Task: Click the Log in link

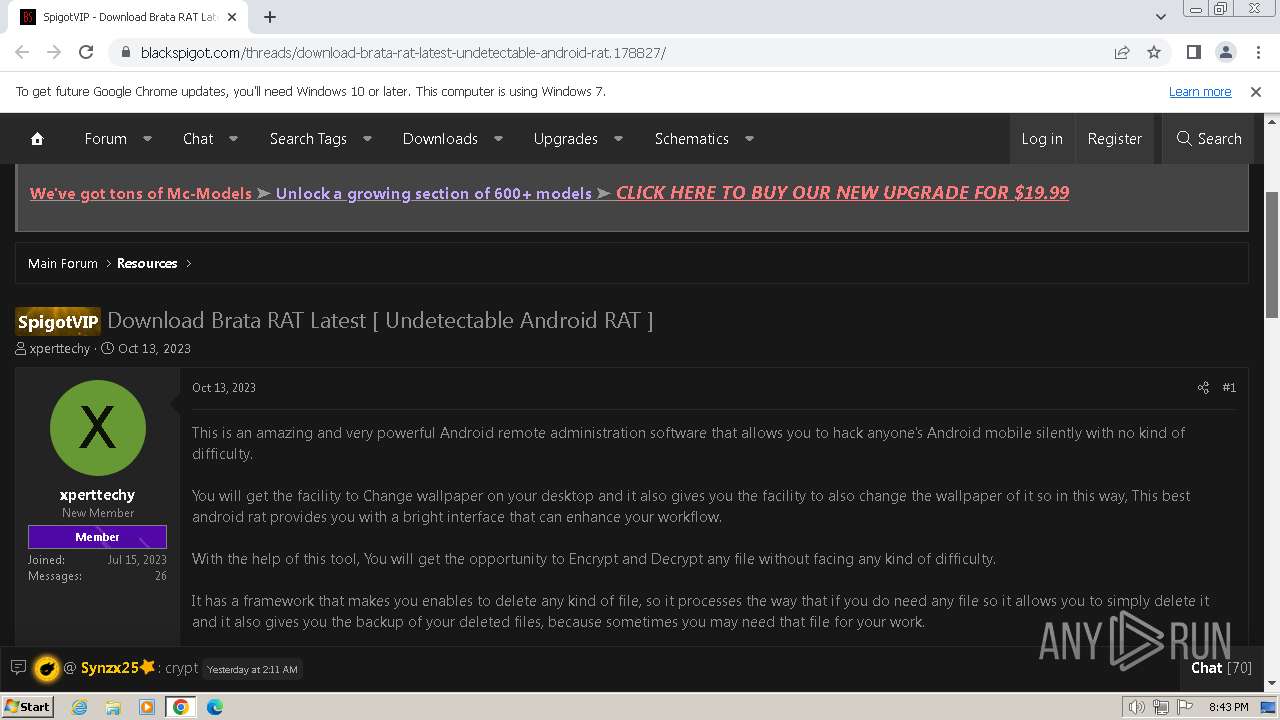Action: pyautogui.click(x=1042, y=139)
